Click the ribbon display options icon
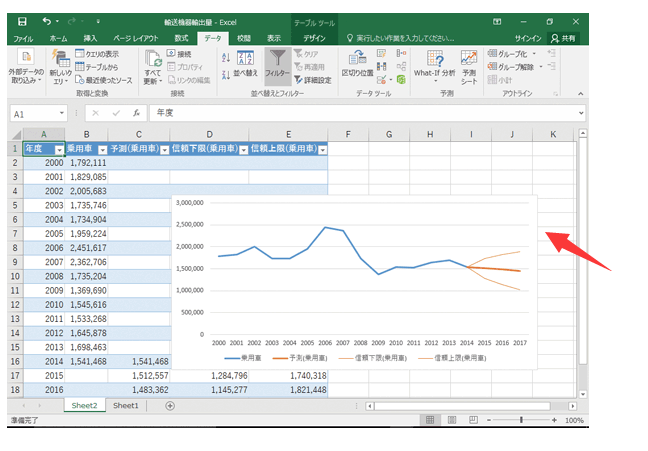The width and height of the screenshot is (648, 451). pos(497,21)
